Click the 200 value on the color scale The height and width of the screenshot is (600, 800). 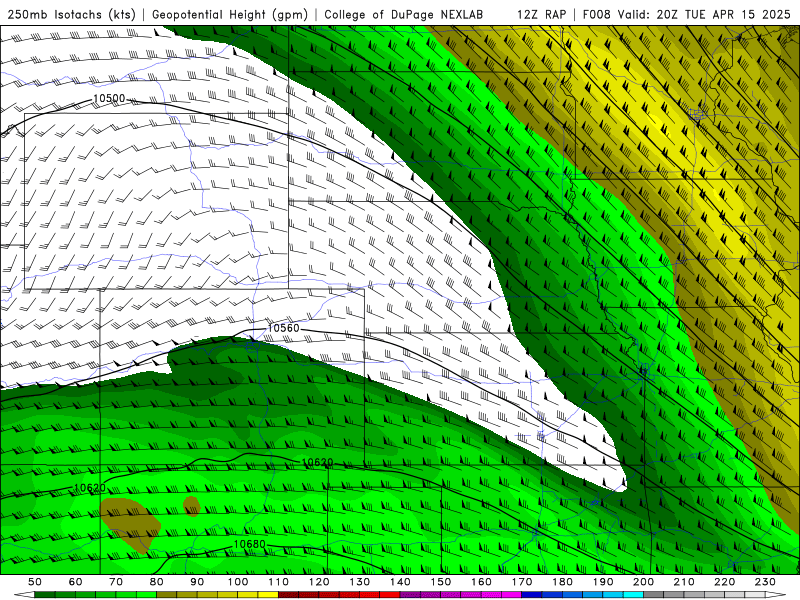(643, 582)
